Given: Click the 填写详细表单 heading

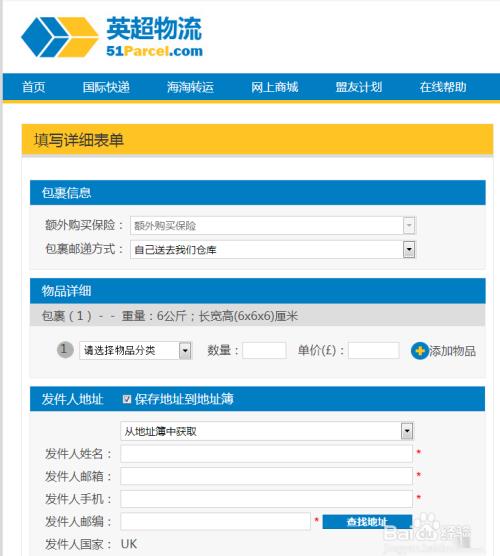Looking at the screenshot, I should point(79,140).
